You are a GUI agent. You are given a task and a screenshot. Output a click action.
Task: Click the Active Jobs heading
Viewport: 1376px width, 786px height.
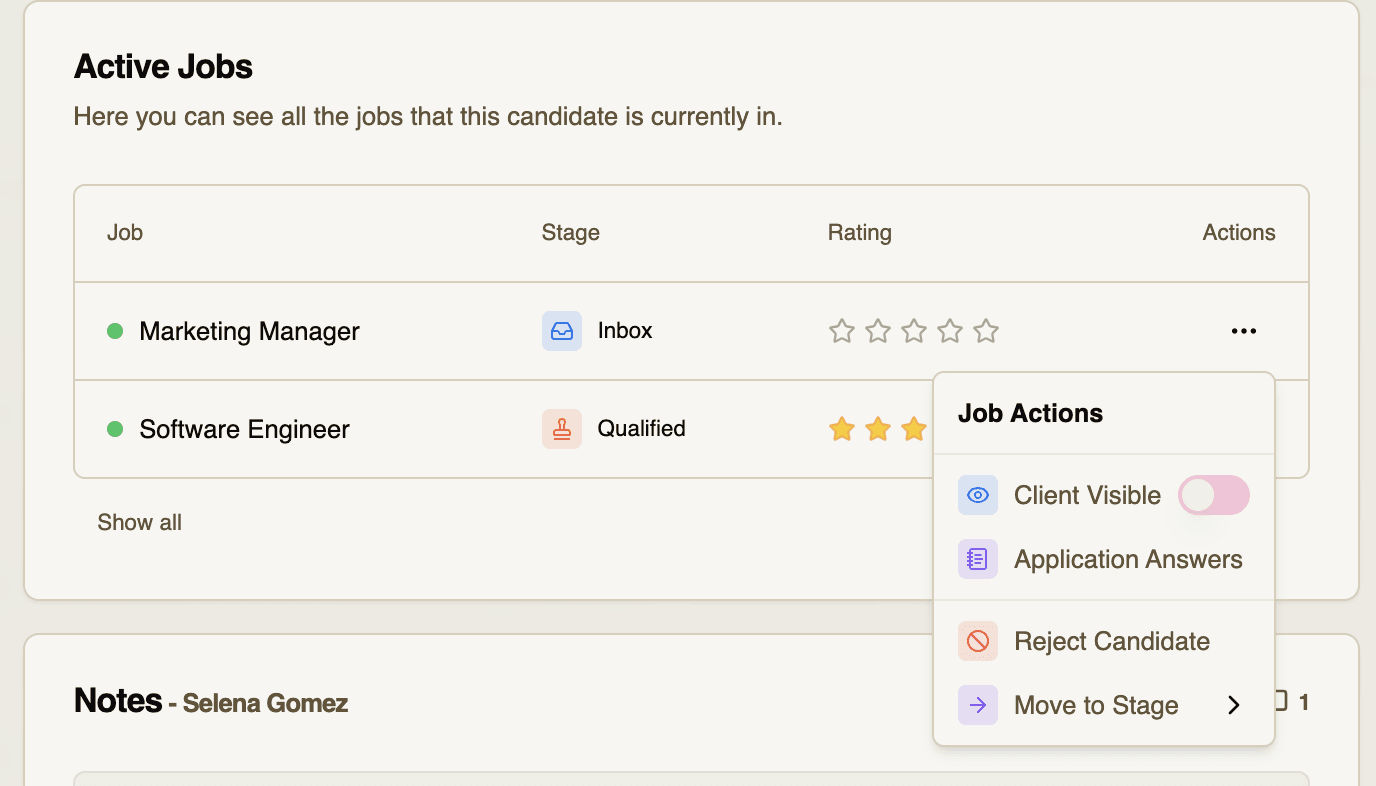(x=163, y=67)
